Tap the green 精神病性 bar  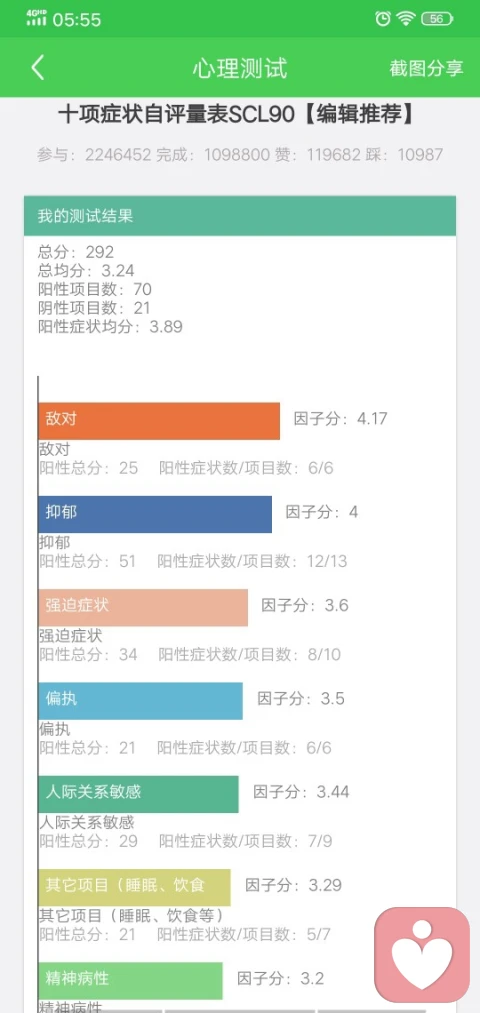coord(130,981)
